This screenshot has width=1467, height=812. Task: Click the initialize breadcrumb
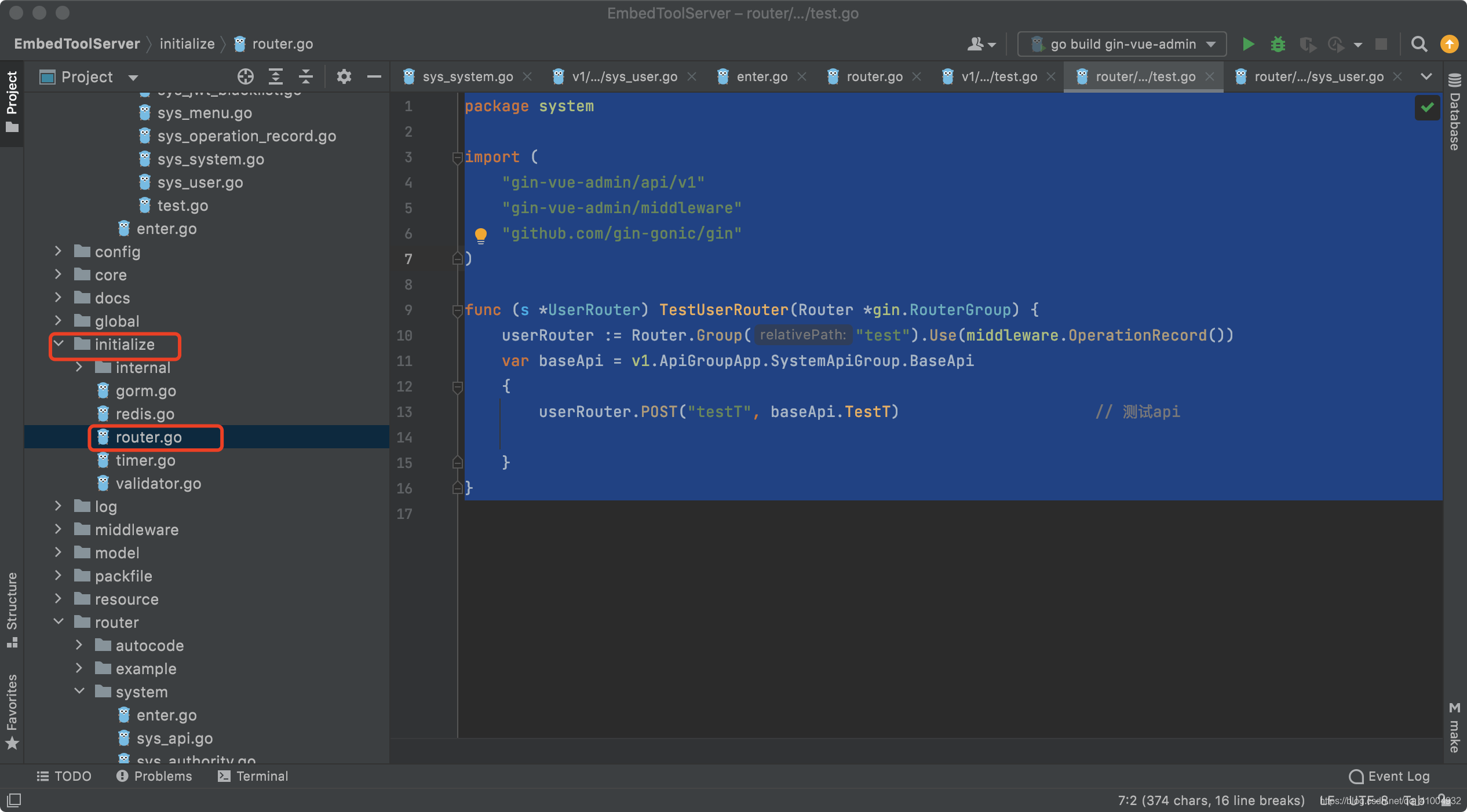[187, 44]
